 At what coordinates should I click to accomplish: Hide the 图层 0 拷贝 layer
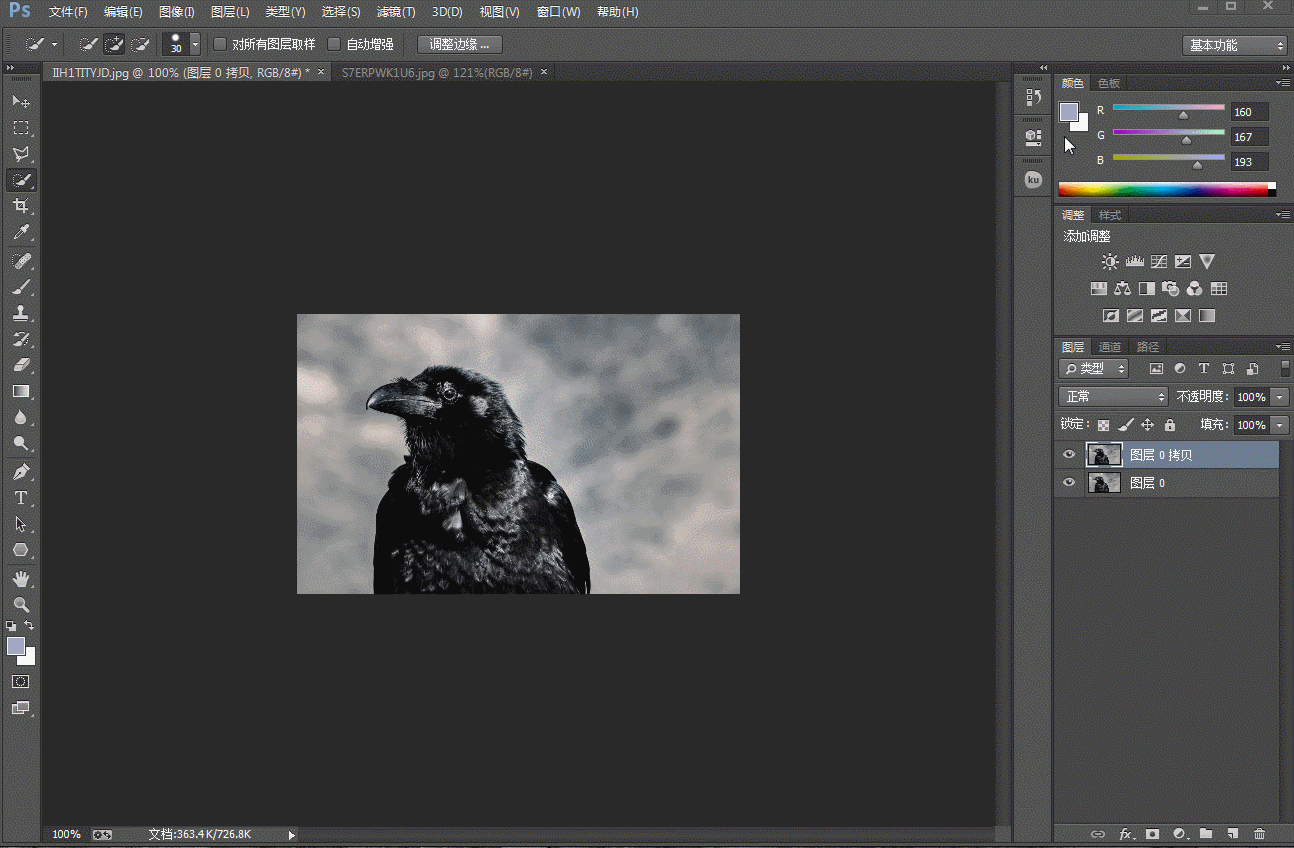point(1069,455)
